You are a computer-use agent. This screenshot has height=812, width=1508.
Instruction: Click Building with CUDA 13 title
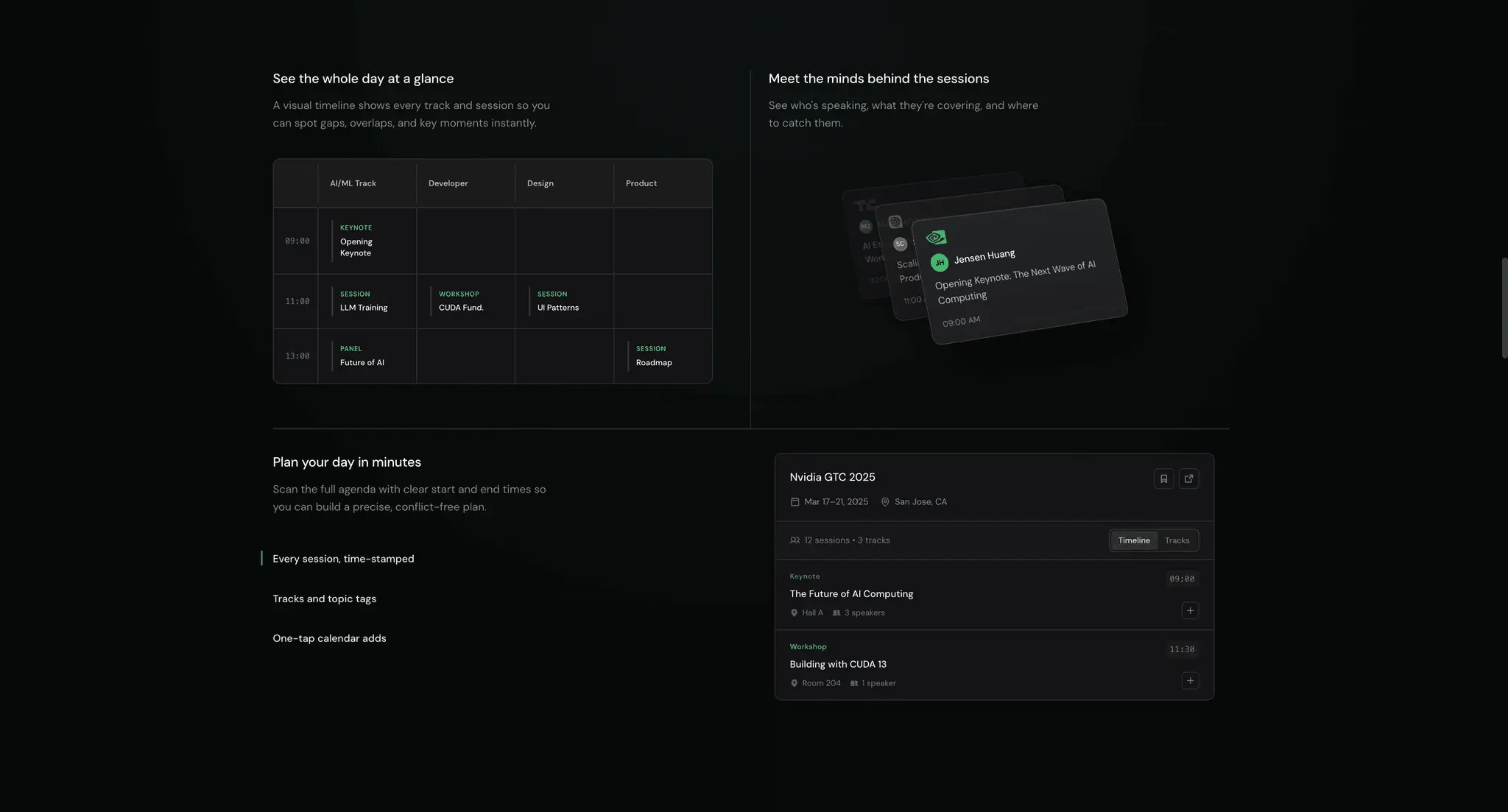838,664
